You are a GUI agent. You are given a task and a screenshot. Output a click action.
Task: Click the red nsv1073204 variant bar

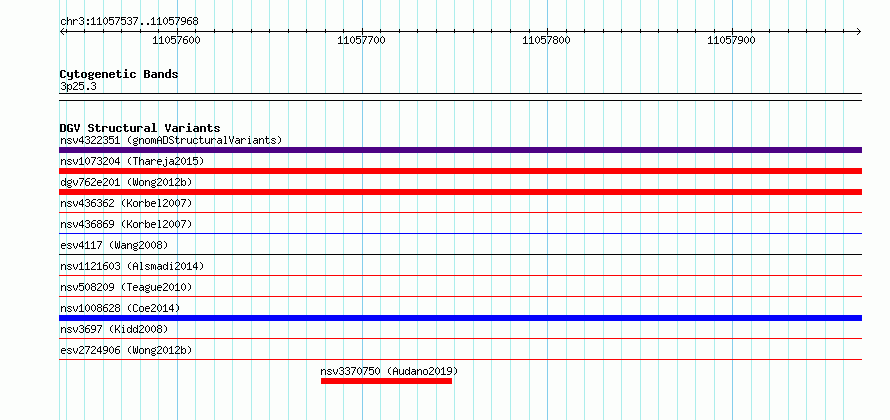click(460, 171)
